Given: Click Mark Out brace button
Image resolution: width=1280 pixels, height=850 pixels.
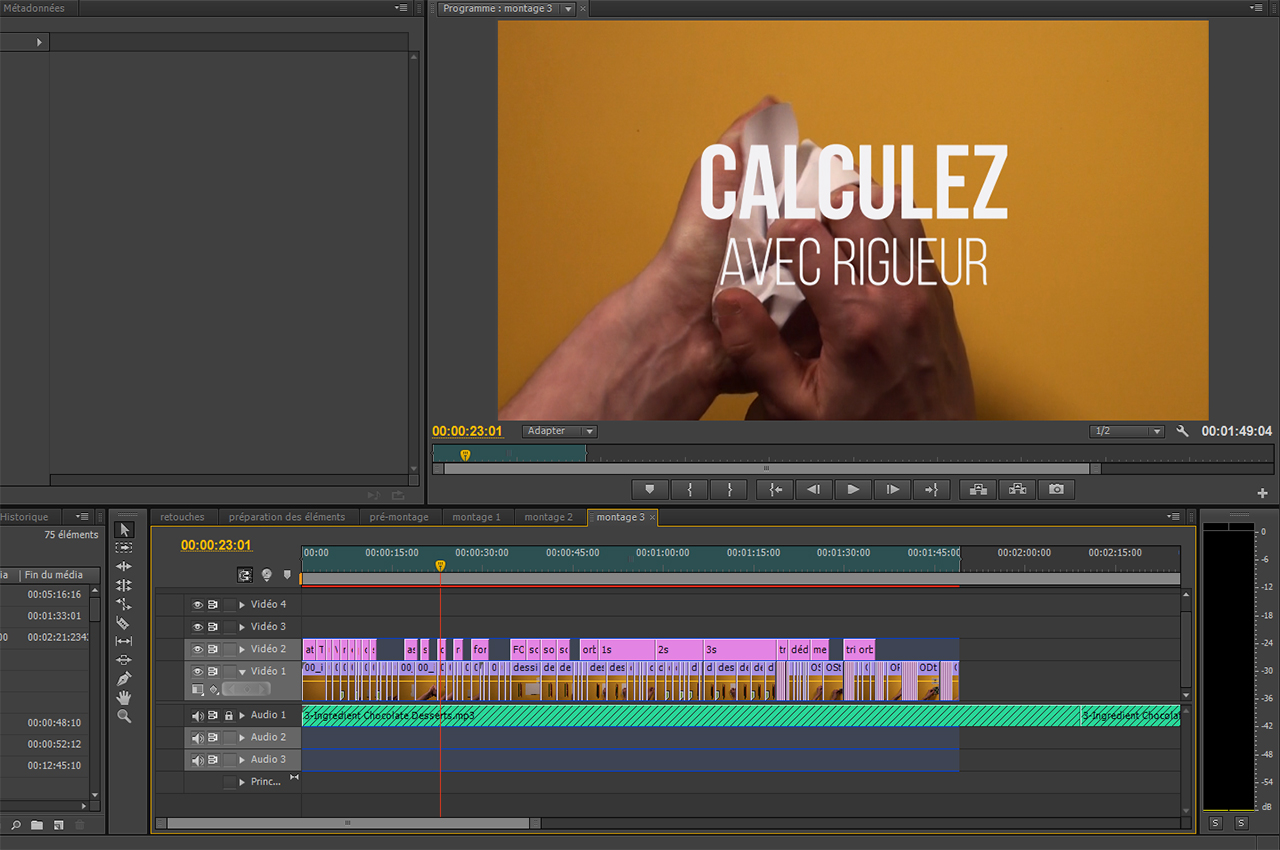Looking at the screenshot, I should point(730,489).
